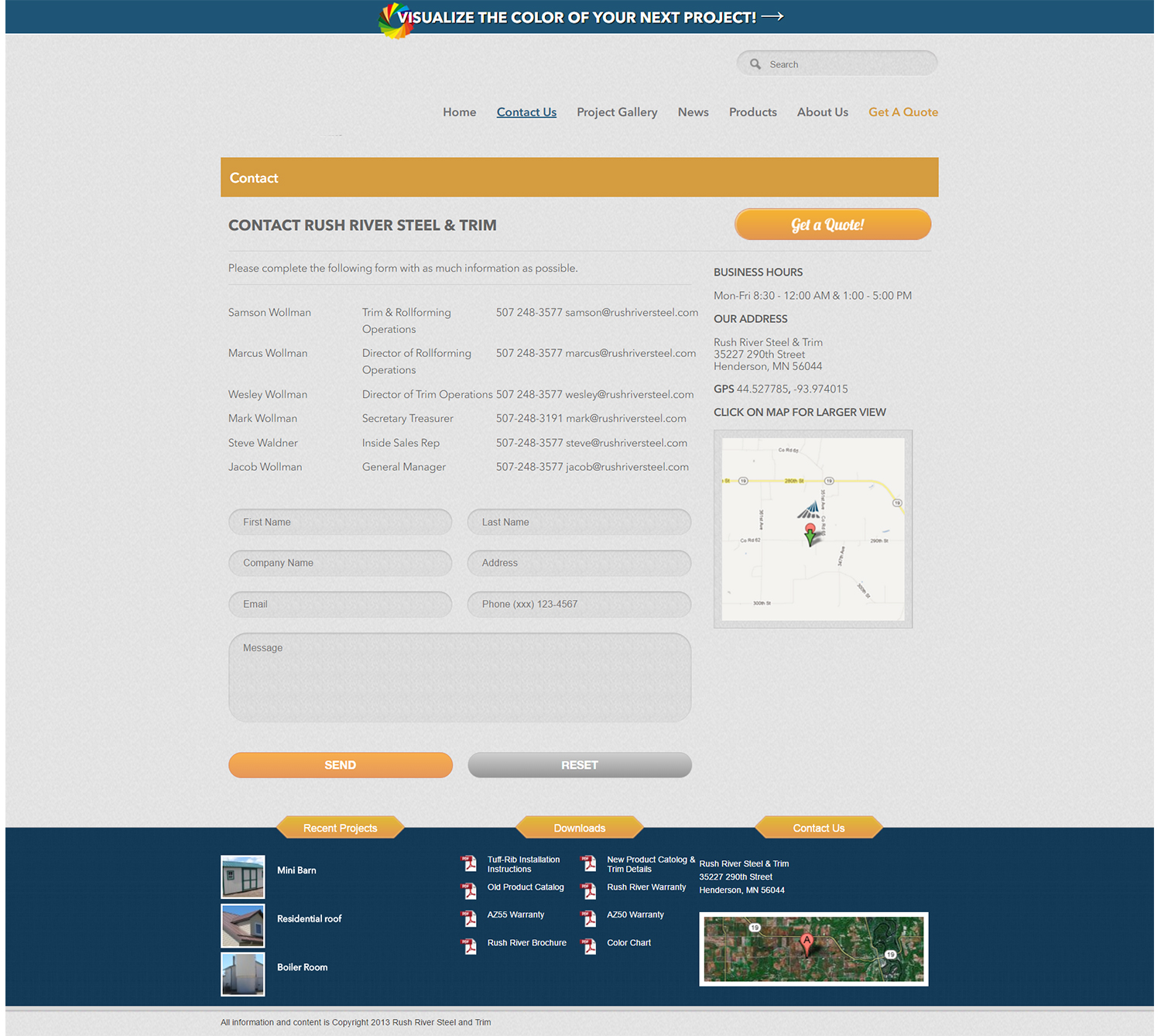
Task: Click the Recent Projects footer heading
Action: click(x=341, y=828)
